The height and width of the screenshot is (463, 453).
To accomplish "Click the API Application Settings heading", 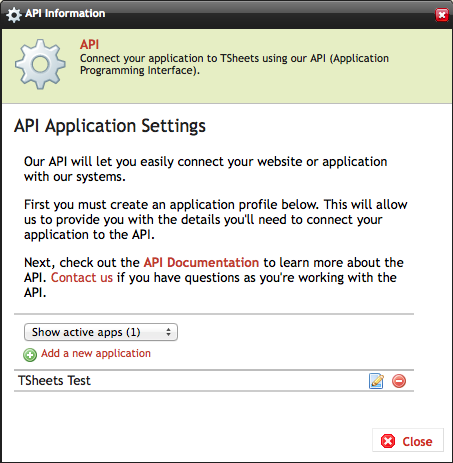I will click(110, 126).
